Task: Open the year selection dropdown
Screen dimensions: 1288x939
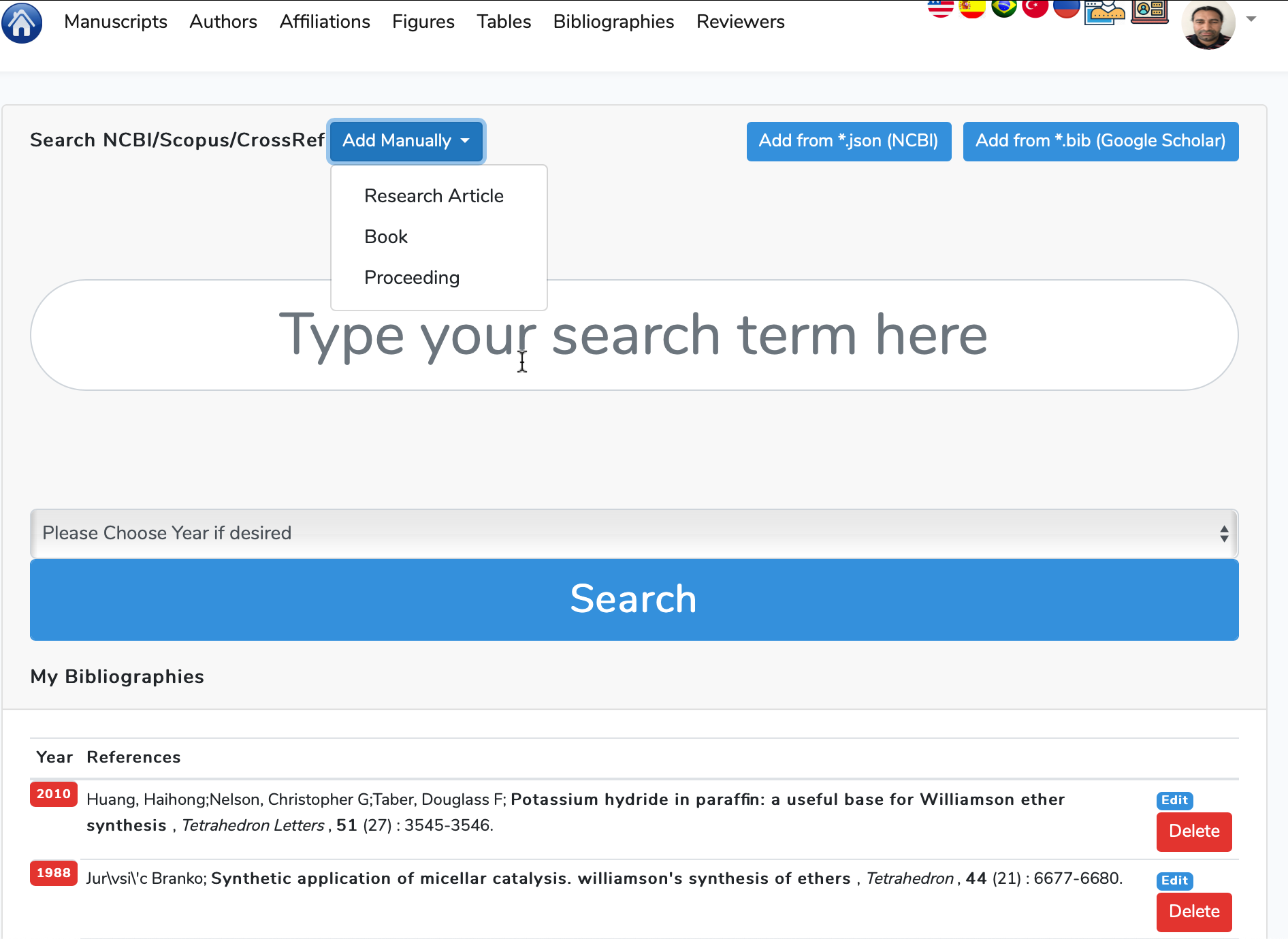Action: pos(634,533)
